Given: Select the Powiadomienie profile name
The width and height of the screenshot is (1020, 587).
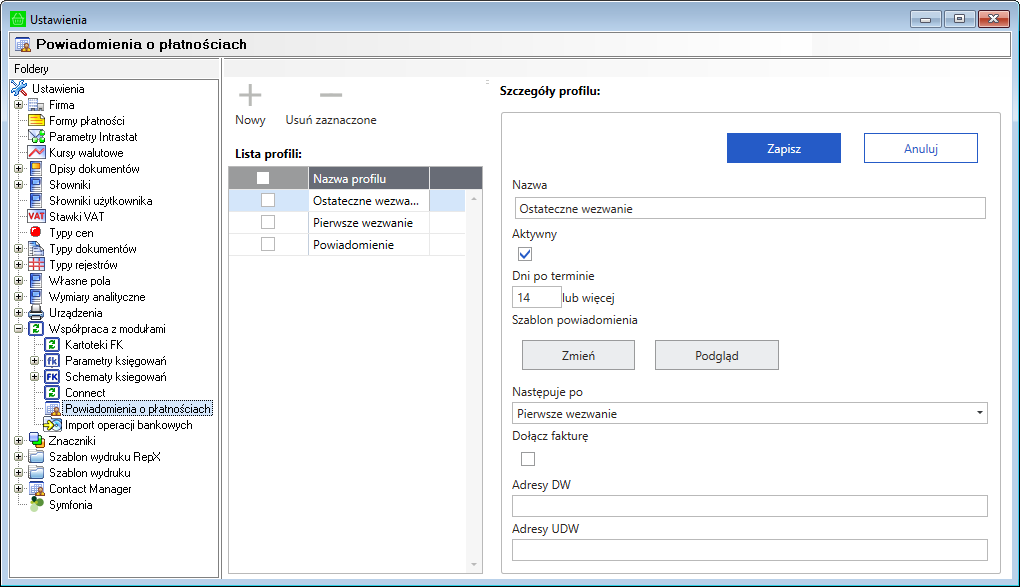Looking at the screenshot, I should (x=353, y=245).
